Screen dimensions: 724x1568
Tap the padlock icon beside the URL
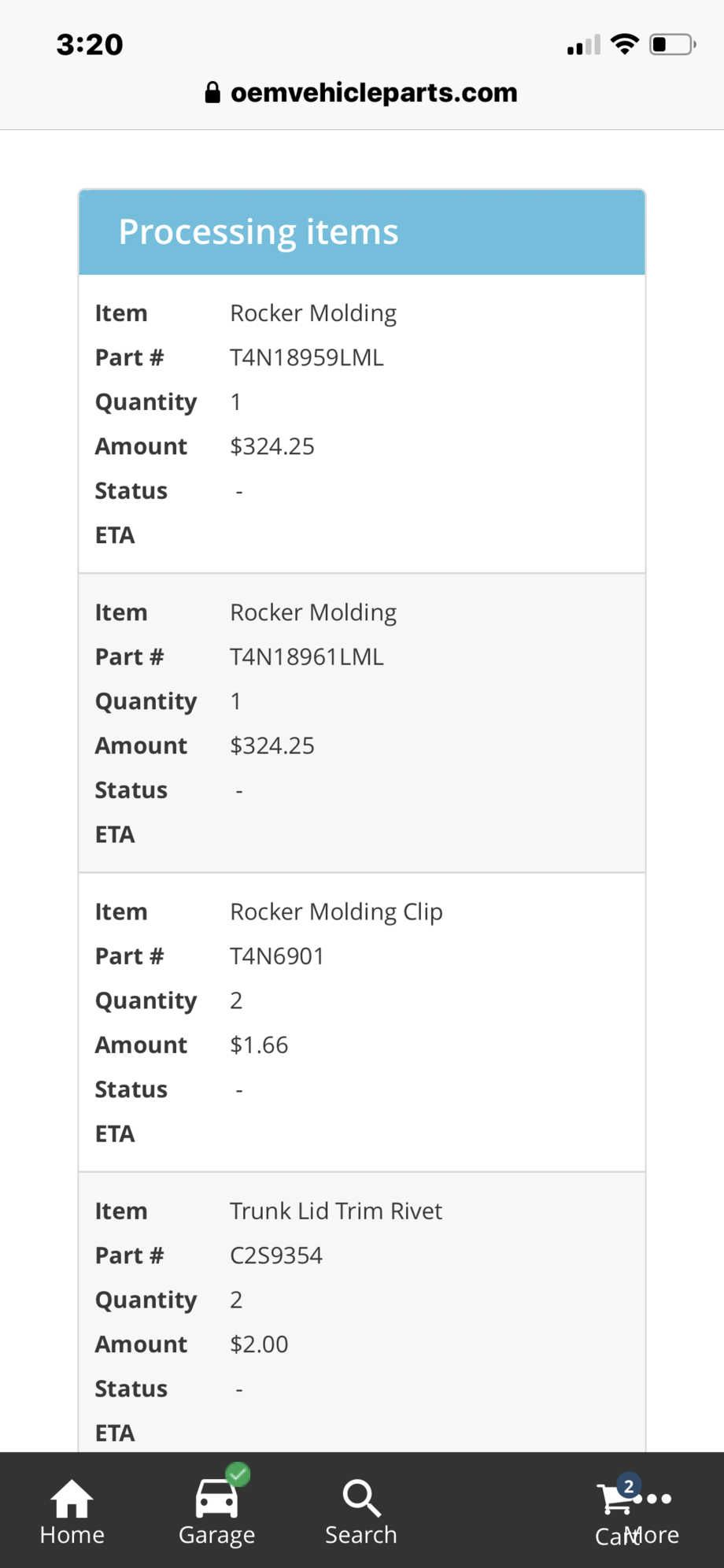click(212, 93)
